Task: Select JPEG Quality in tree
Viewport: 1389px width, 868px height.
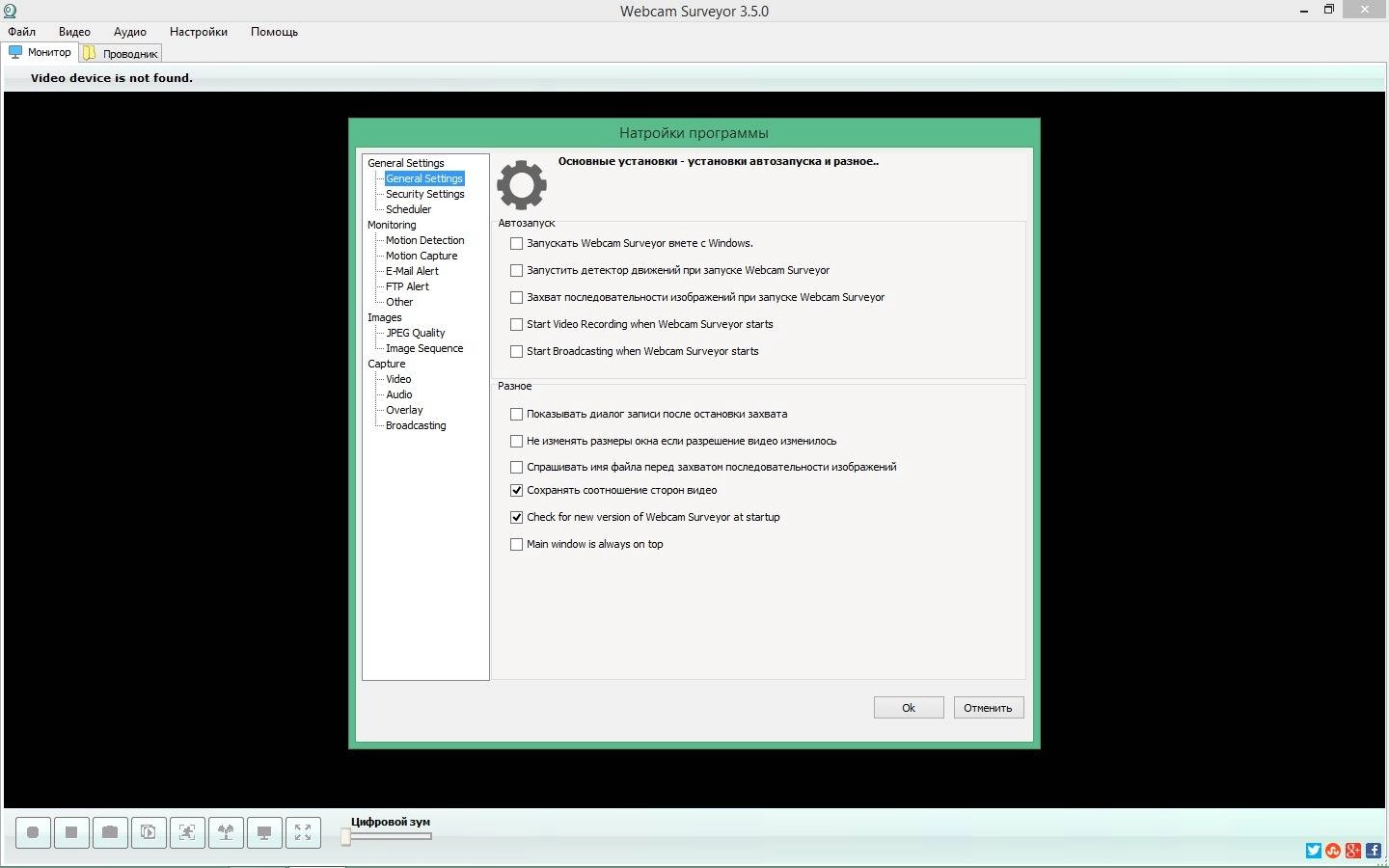Action: pos(416,333)
